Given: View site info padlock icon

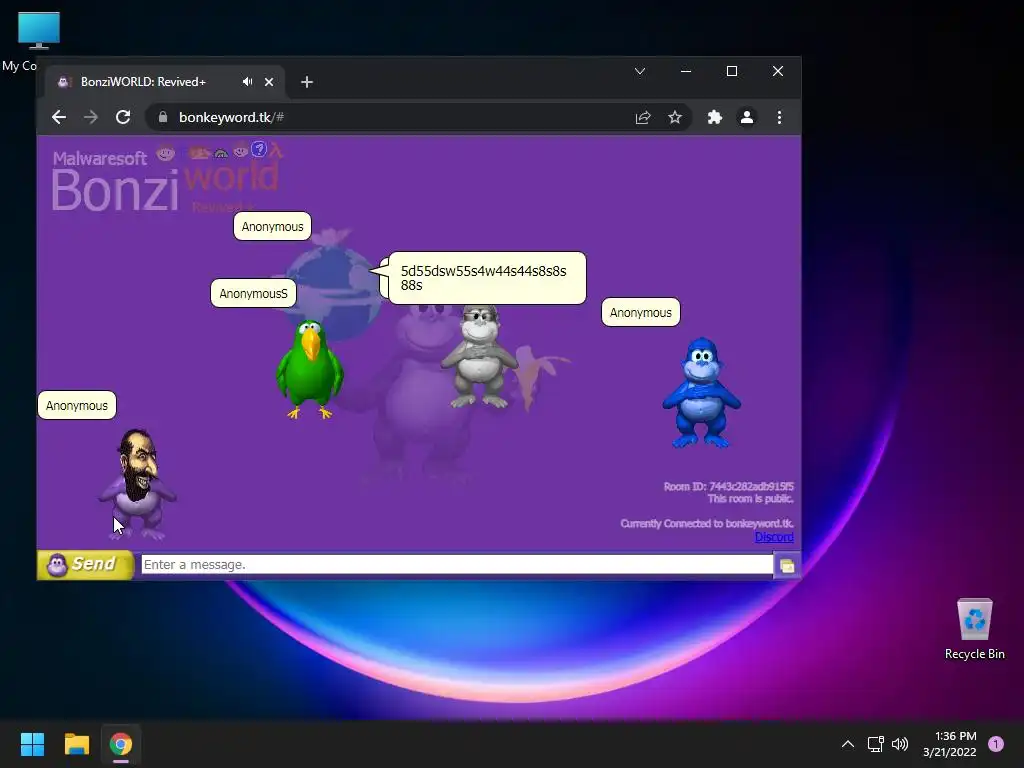Looking at the screenshot, I should click(x=163, y=117).
